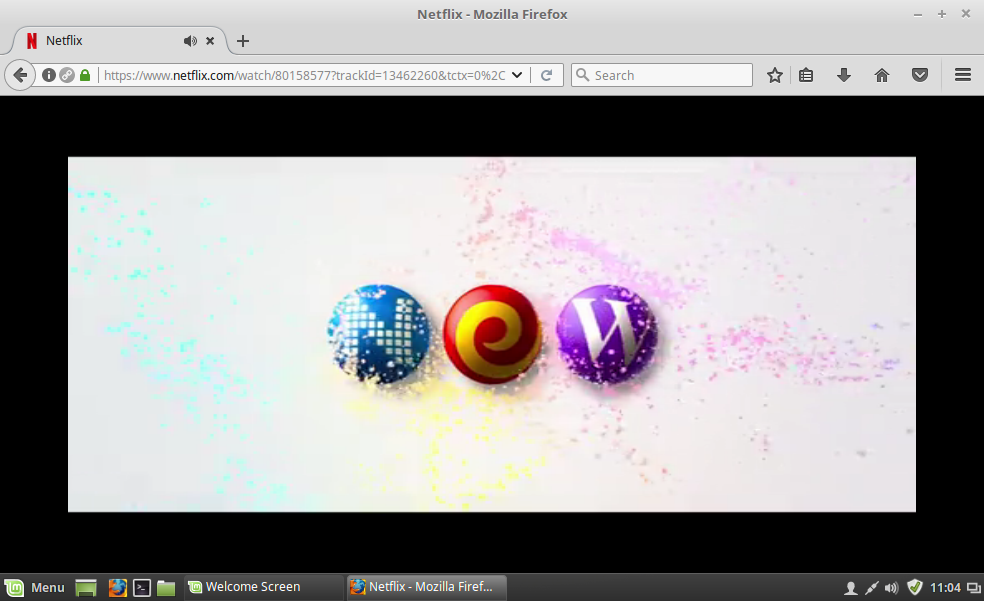Show desktop icon in taskbar
Image resolution: width=984 pixels, height=601 pixels.
click(x=86, y=588)
